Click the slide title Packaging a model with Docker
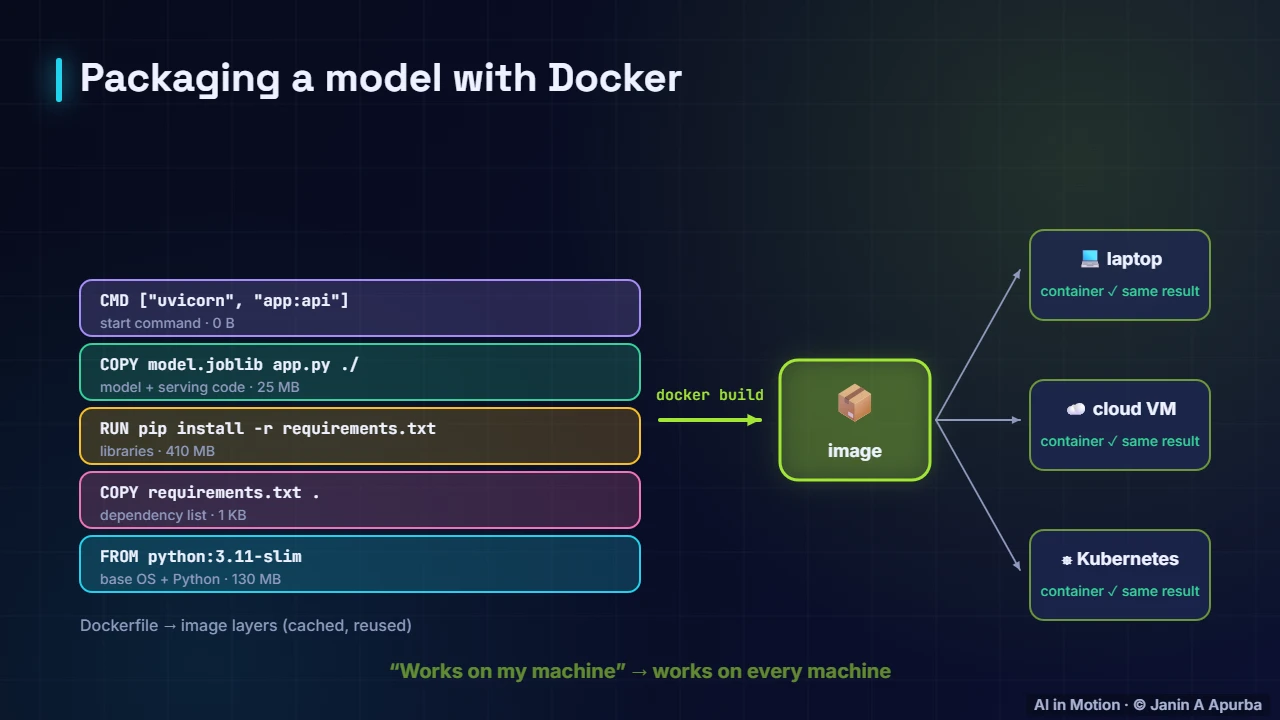The width and height of the screenshot is (1280, 720). click(380, 78)
